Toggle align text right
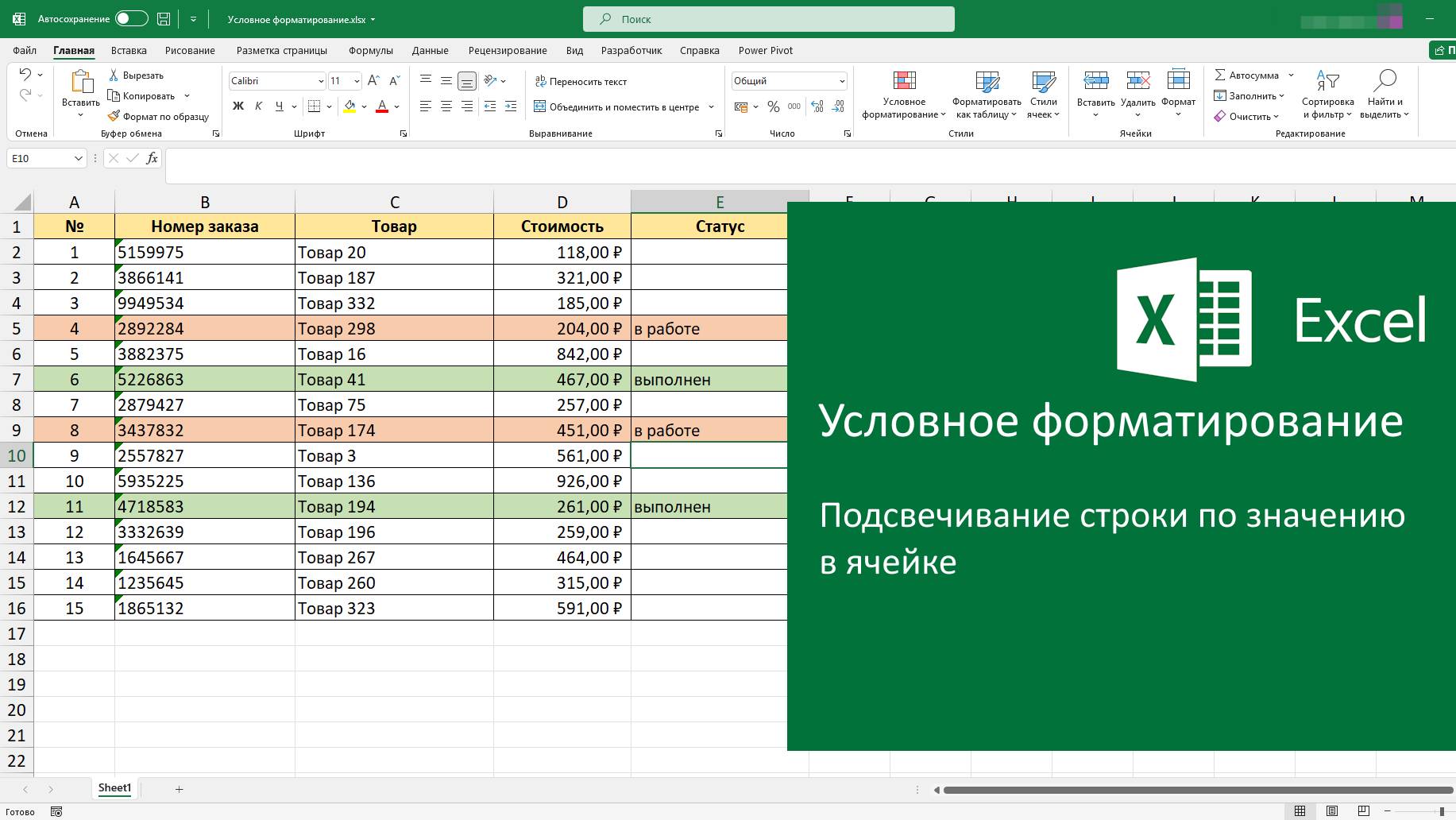 point(467,106)
